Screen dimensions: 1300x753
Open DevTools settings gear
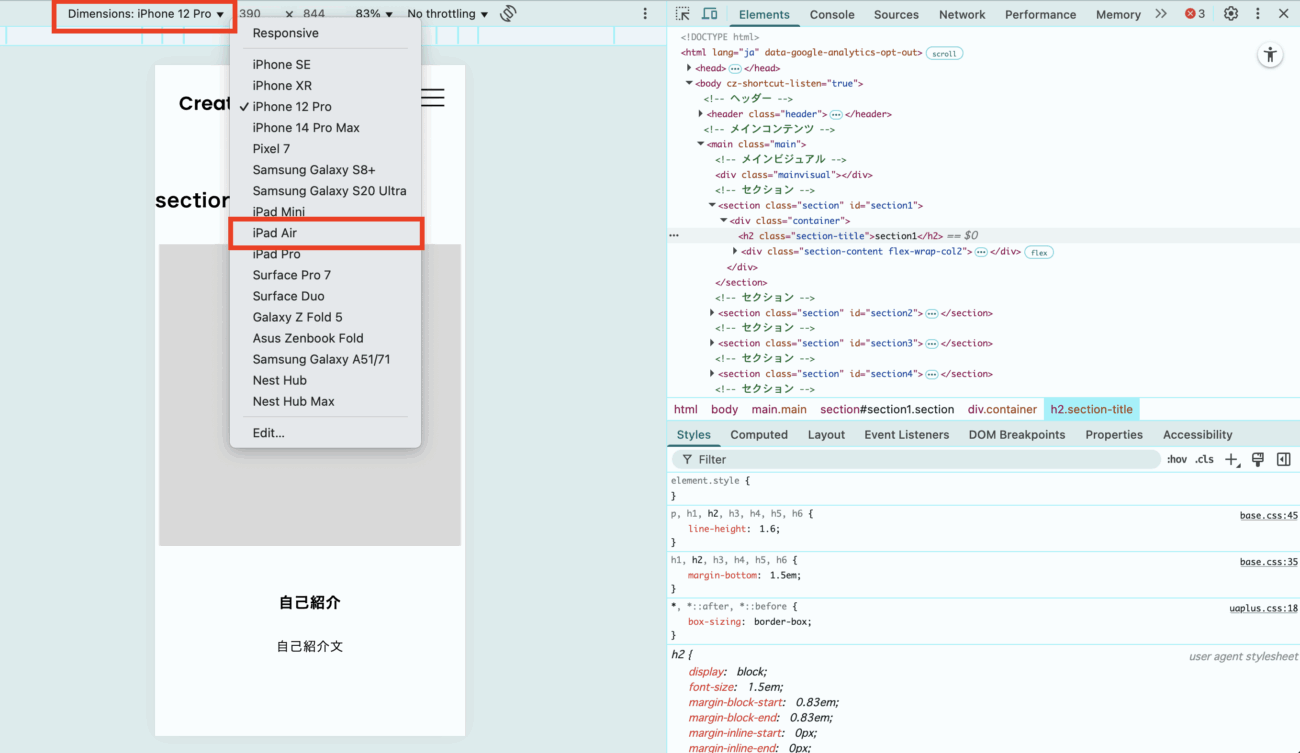pos(1231,14)
